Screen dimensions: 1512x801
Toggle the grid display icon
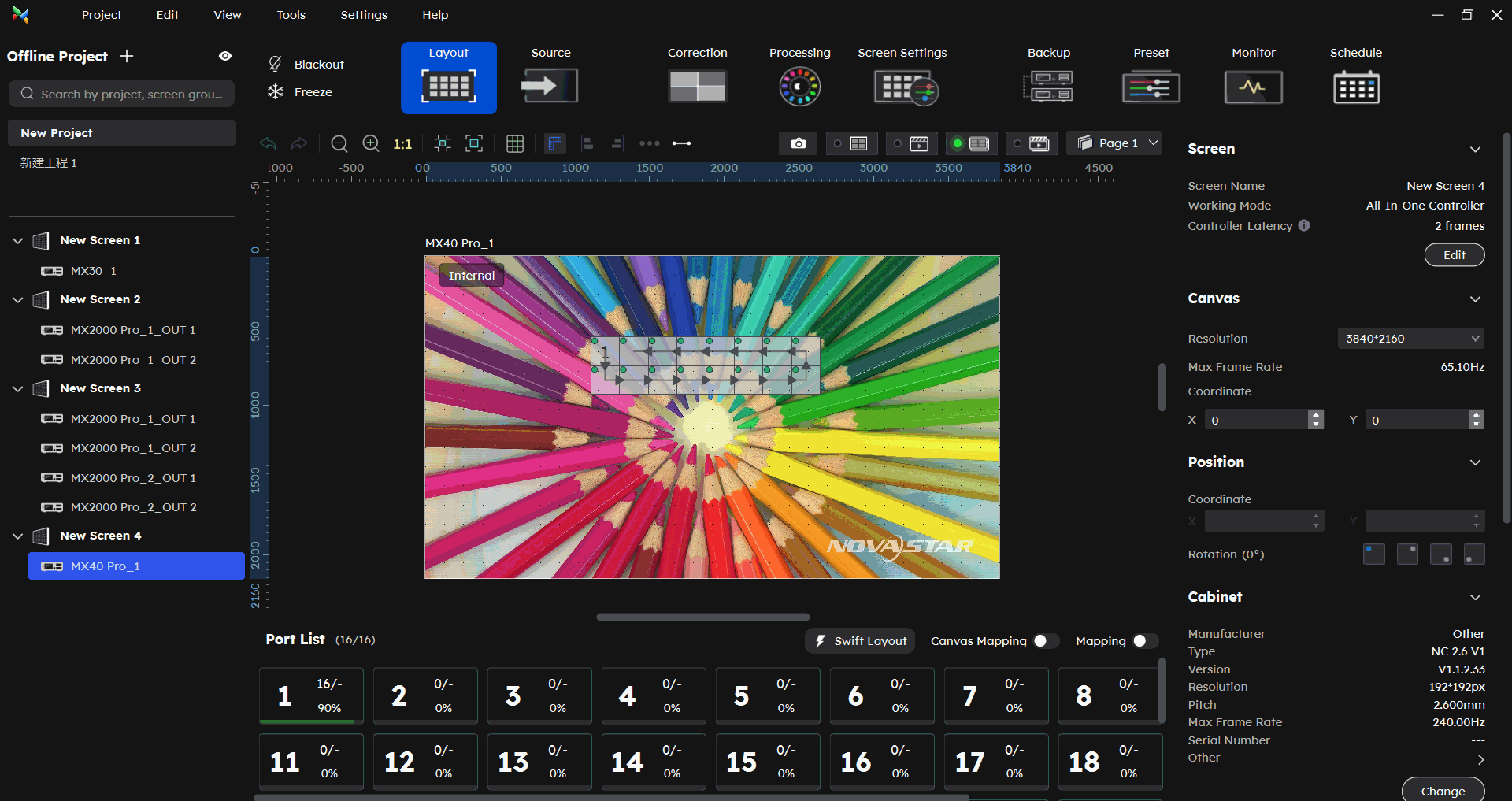pyautogui.click(x=515, y=143)
